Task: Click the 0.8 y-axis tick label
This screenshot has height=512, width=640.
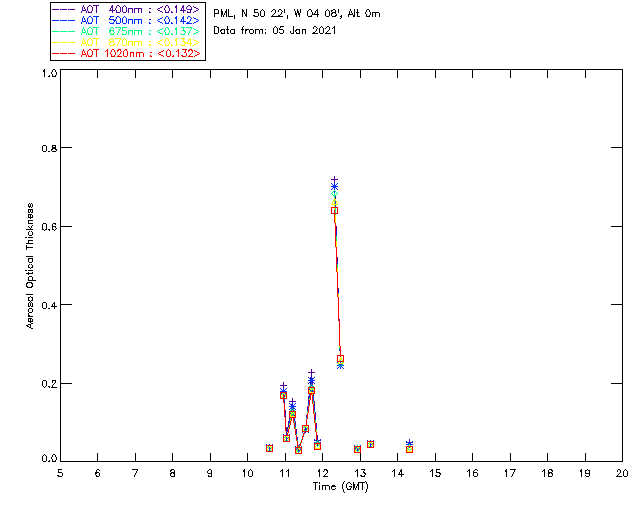Action: 49,148
